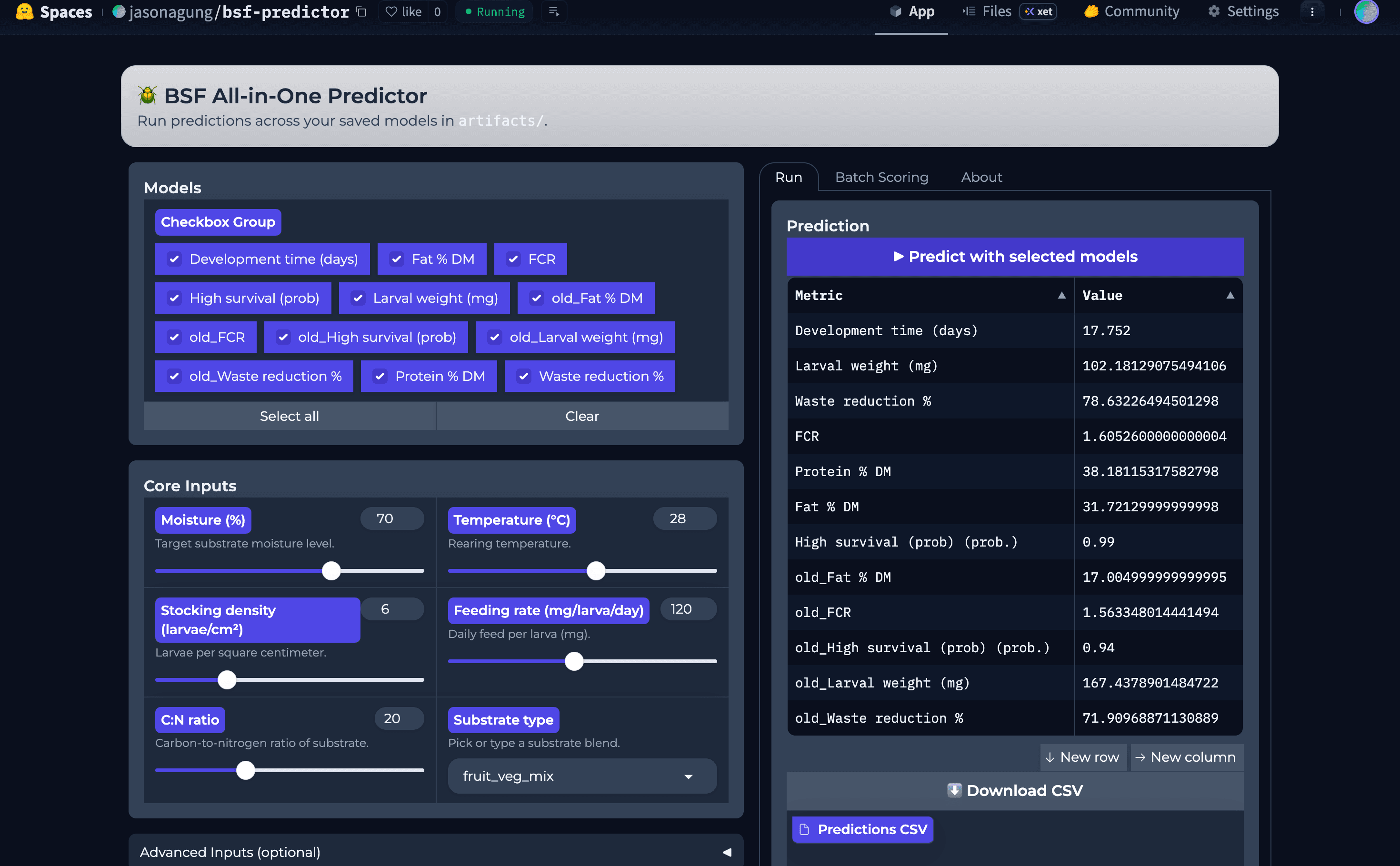Uncheck old_High survival (prob) checkbox

283,338
